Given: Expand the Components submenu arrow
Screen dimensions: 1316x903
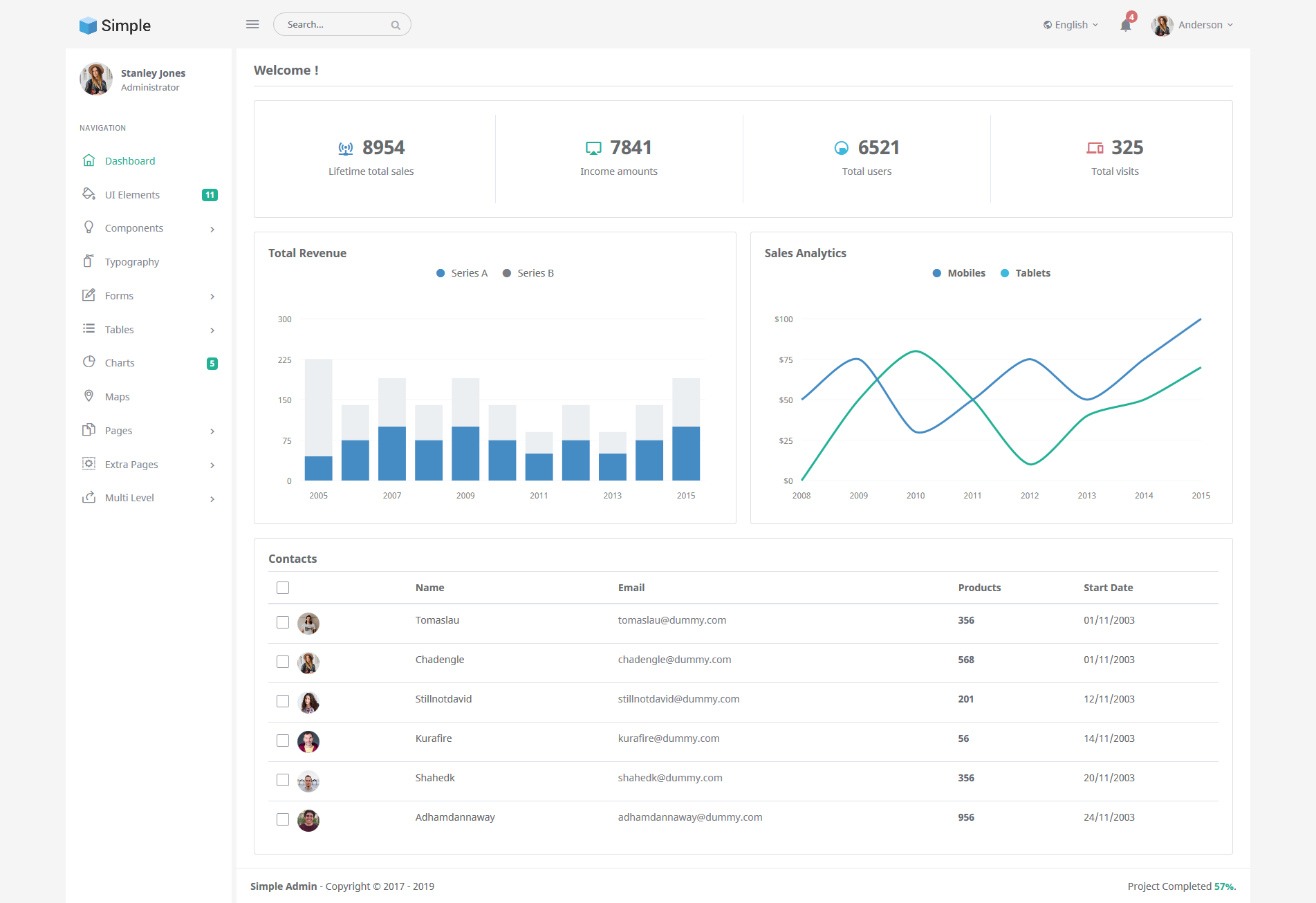Looking at the screenshot, I should (212, 229).
